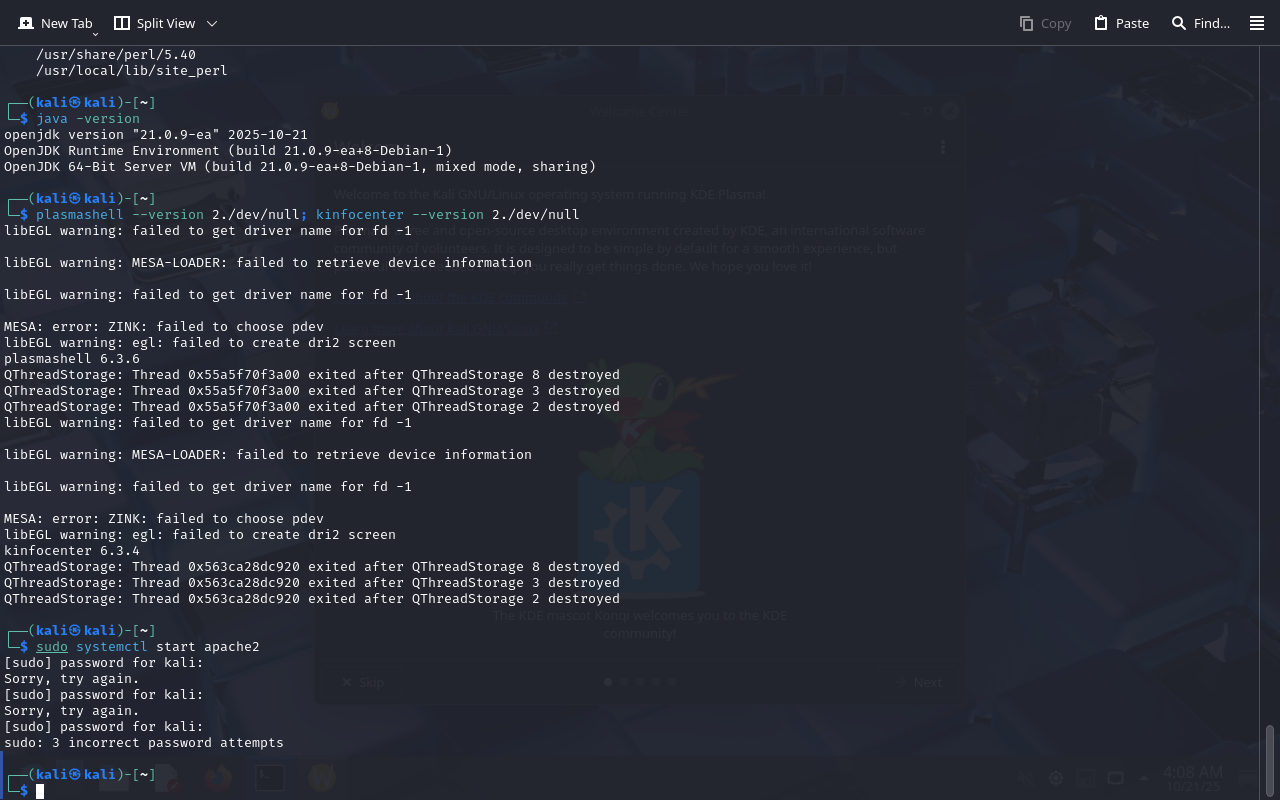
Task: Click the 'plasmashell 6.3.6' output line
Action: [72, 359]
